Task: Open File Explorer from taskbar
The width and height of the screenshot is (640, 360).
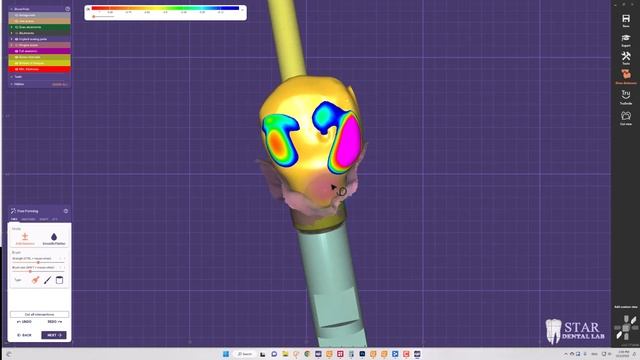Action: pyautogui.click(x=285, y=354)
